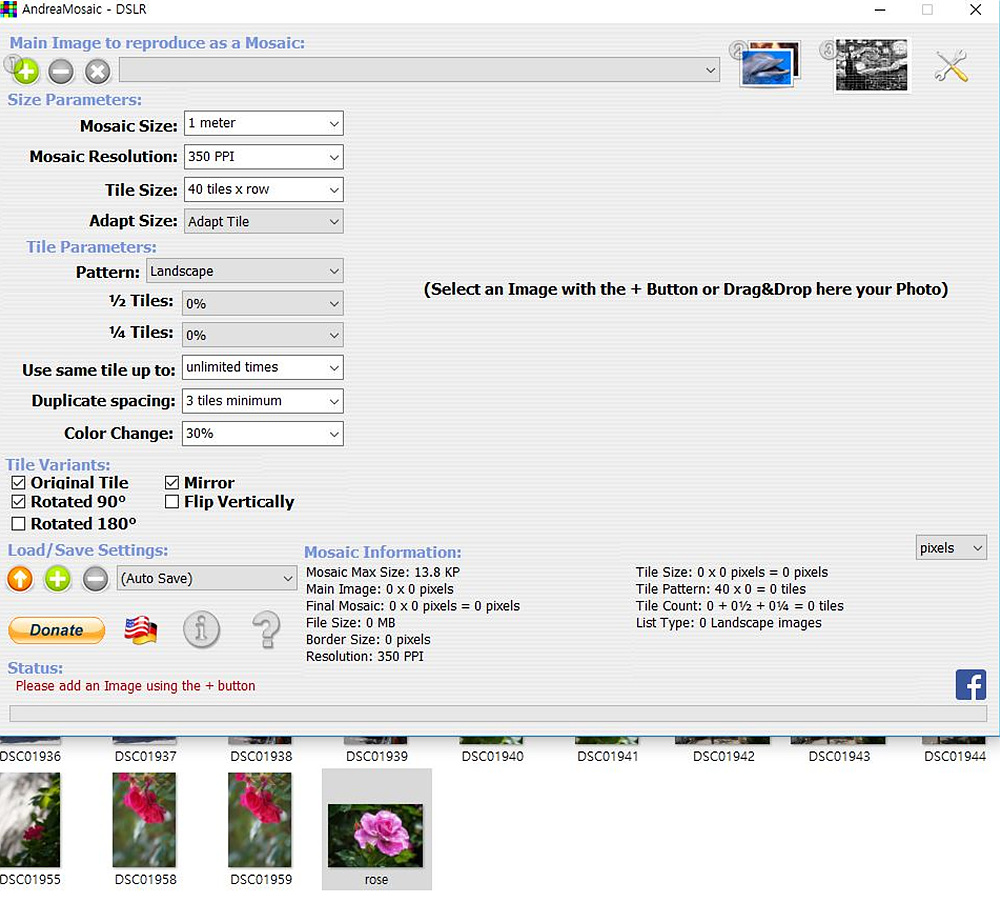The image size is (1000, 901).
Task: Open Color Change dropdown
Action: 263,434
